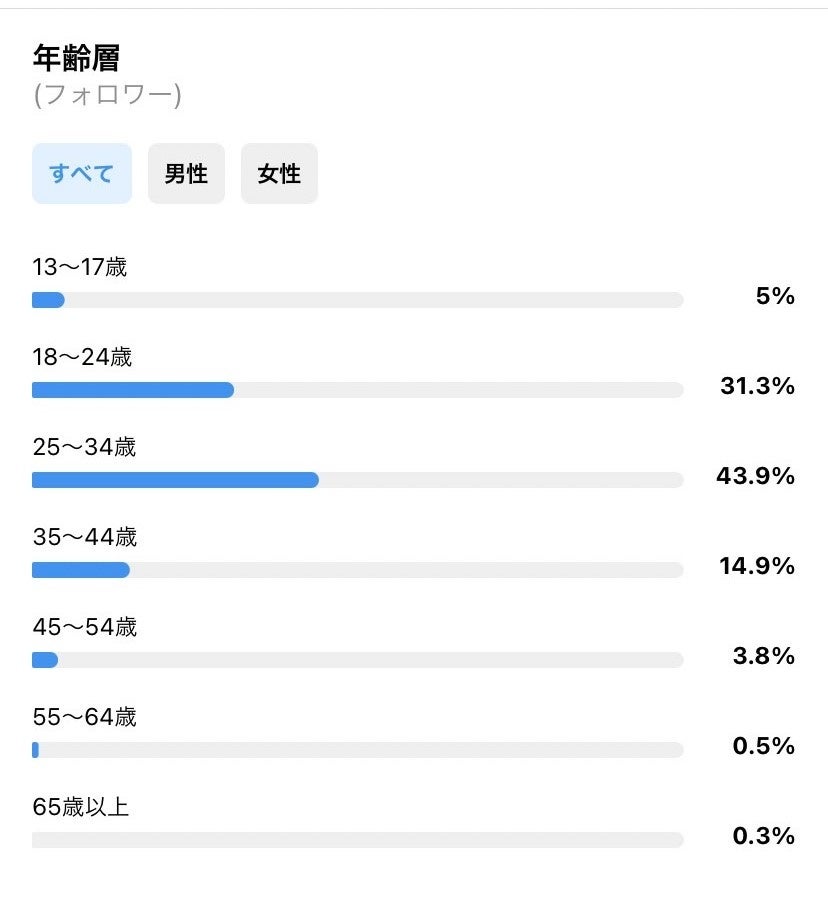Click the 5% percentage value

point(775,297)
